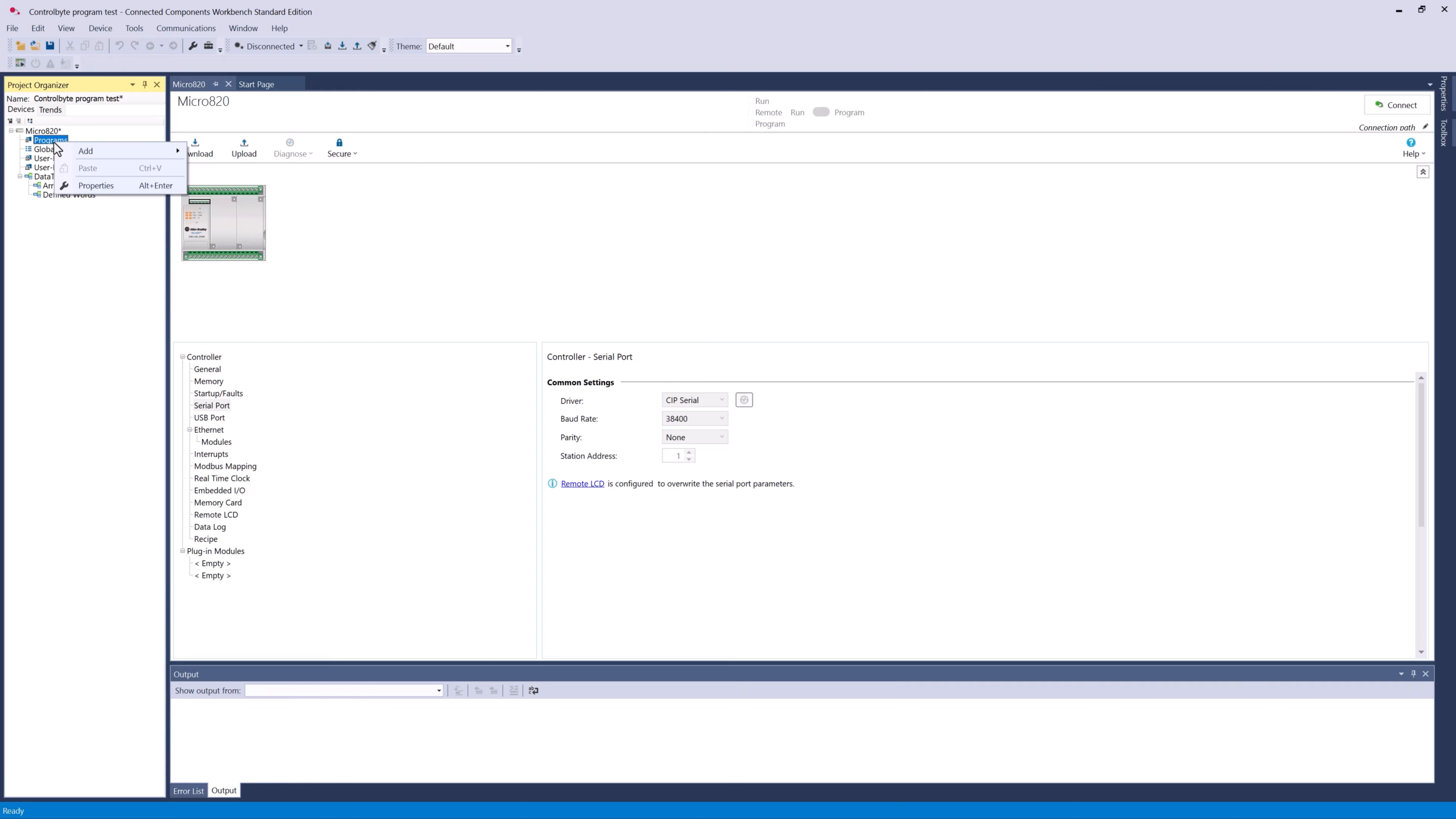Screen dimensions: 1456x819
Task: Open the Theme dropdown set to Default
Action: click(469, 46)
